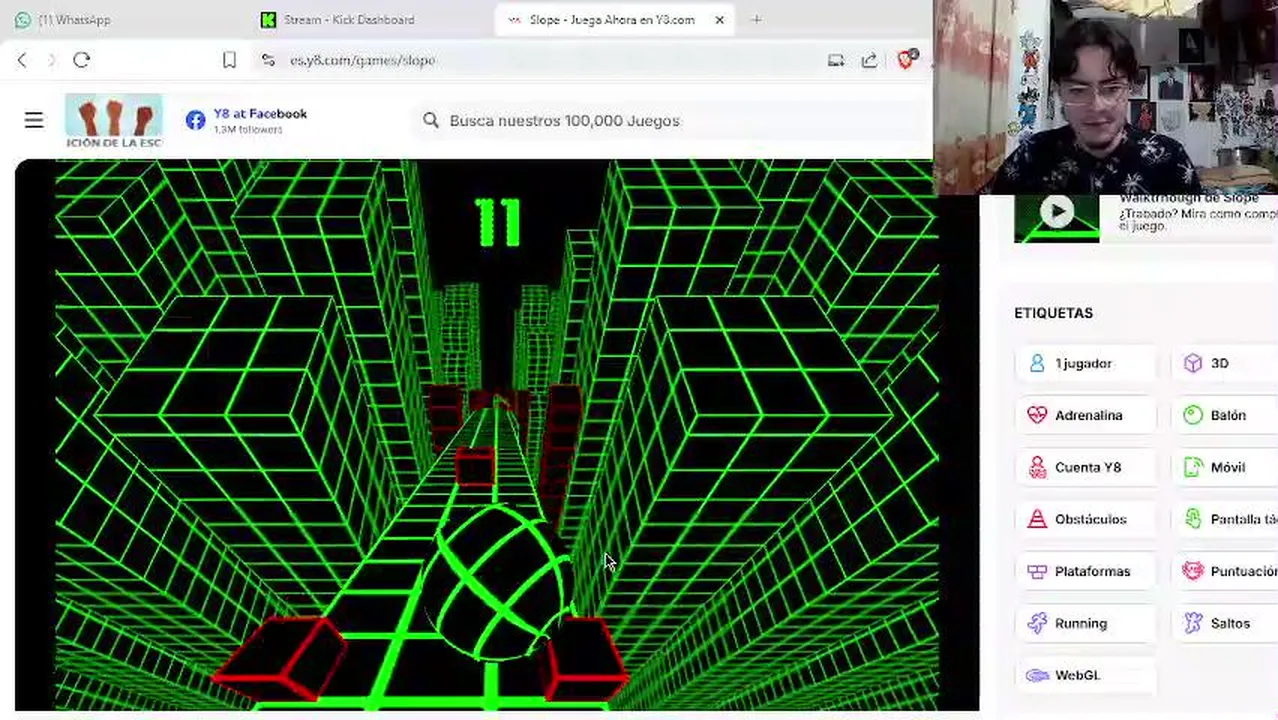
Task: Close the Slope browser tab
Action: pos(719,19)
